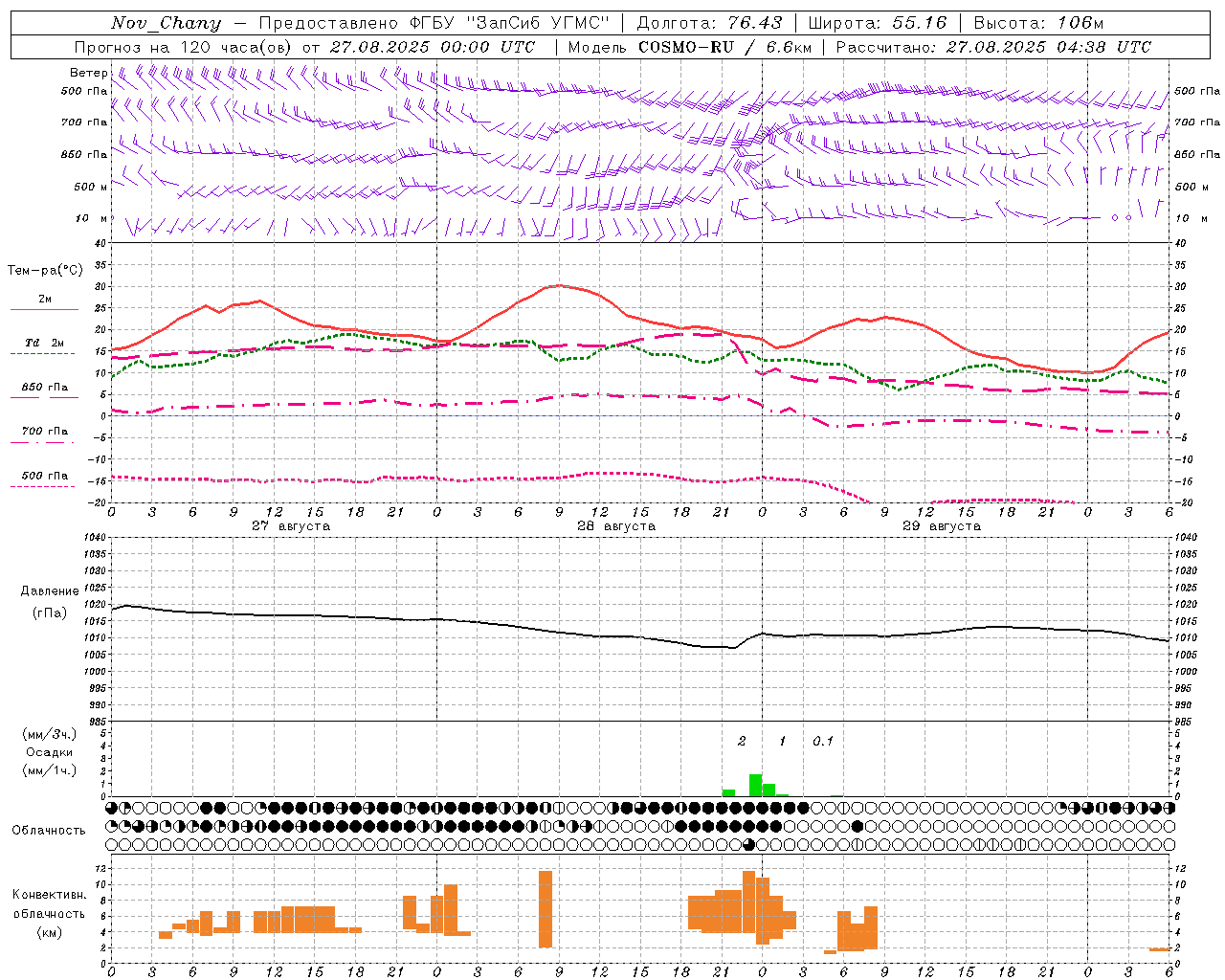Viewport: 1225px width, 980px height.
Task: Click the station name Nov_Chany
Action: (167, 23)
